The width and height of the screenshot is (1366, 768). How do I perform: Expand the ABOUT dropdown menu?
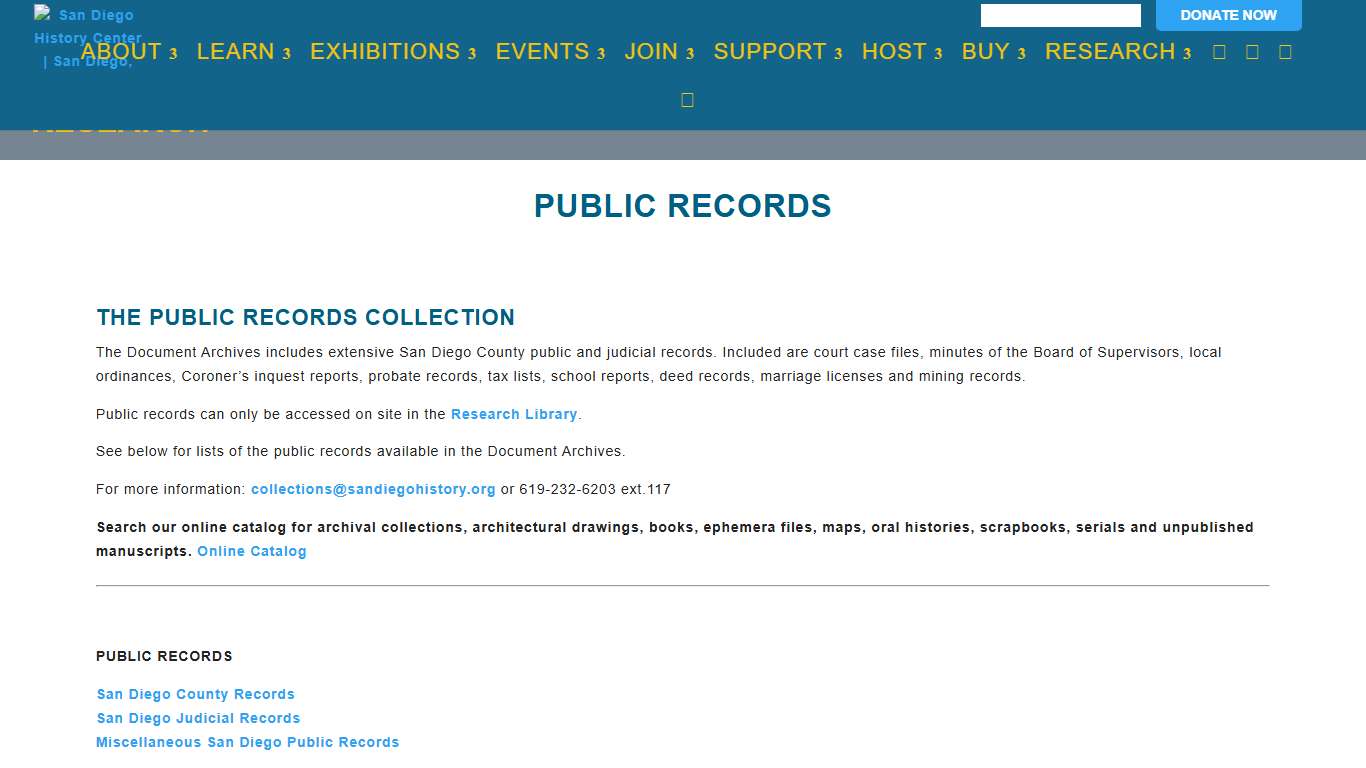(x=121, y=51)
